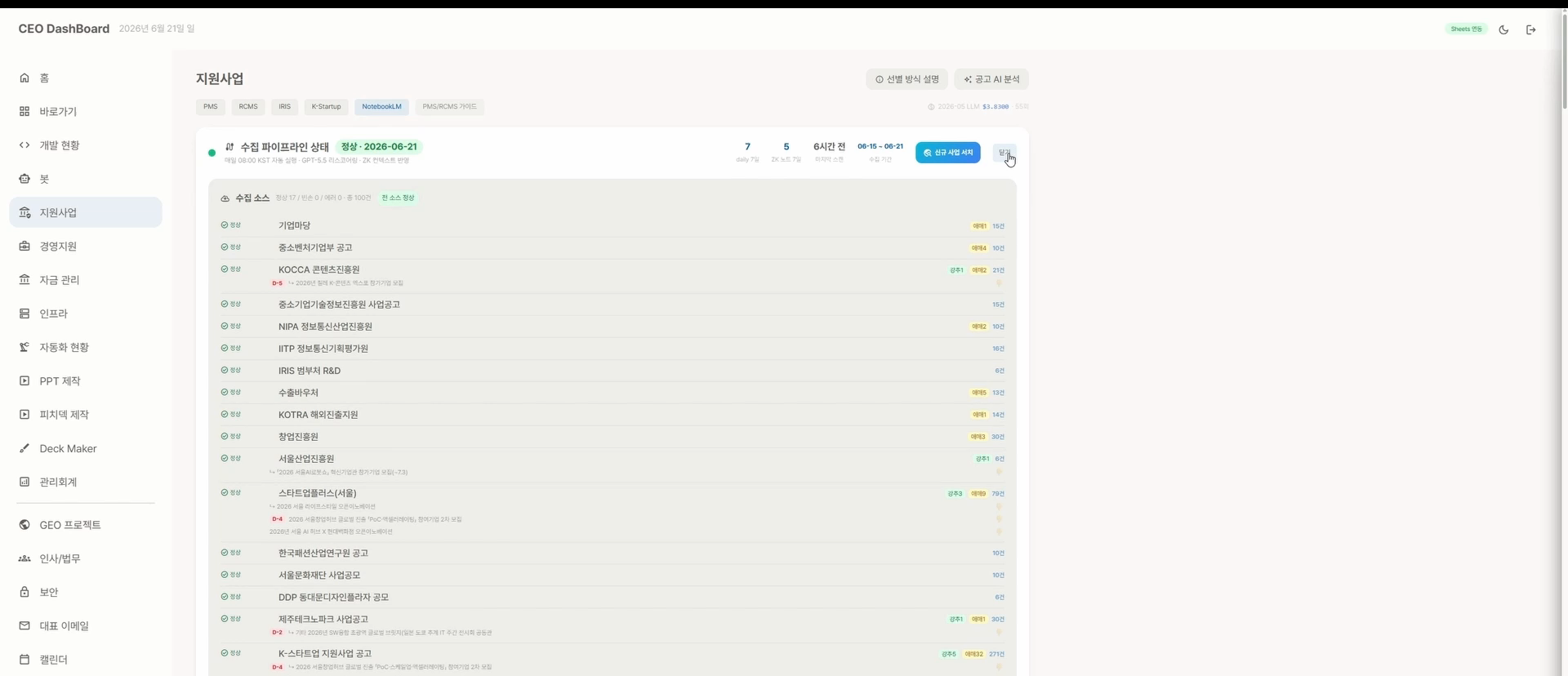
Task: Select 제주테크노파크 사업공고 row
Action: [612, 625]
